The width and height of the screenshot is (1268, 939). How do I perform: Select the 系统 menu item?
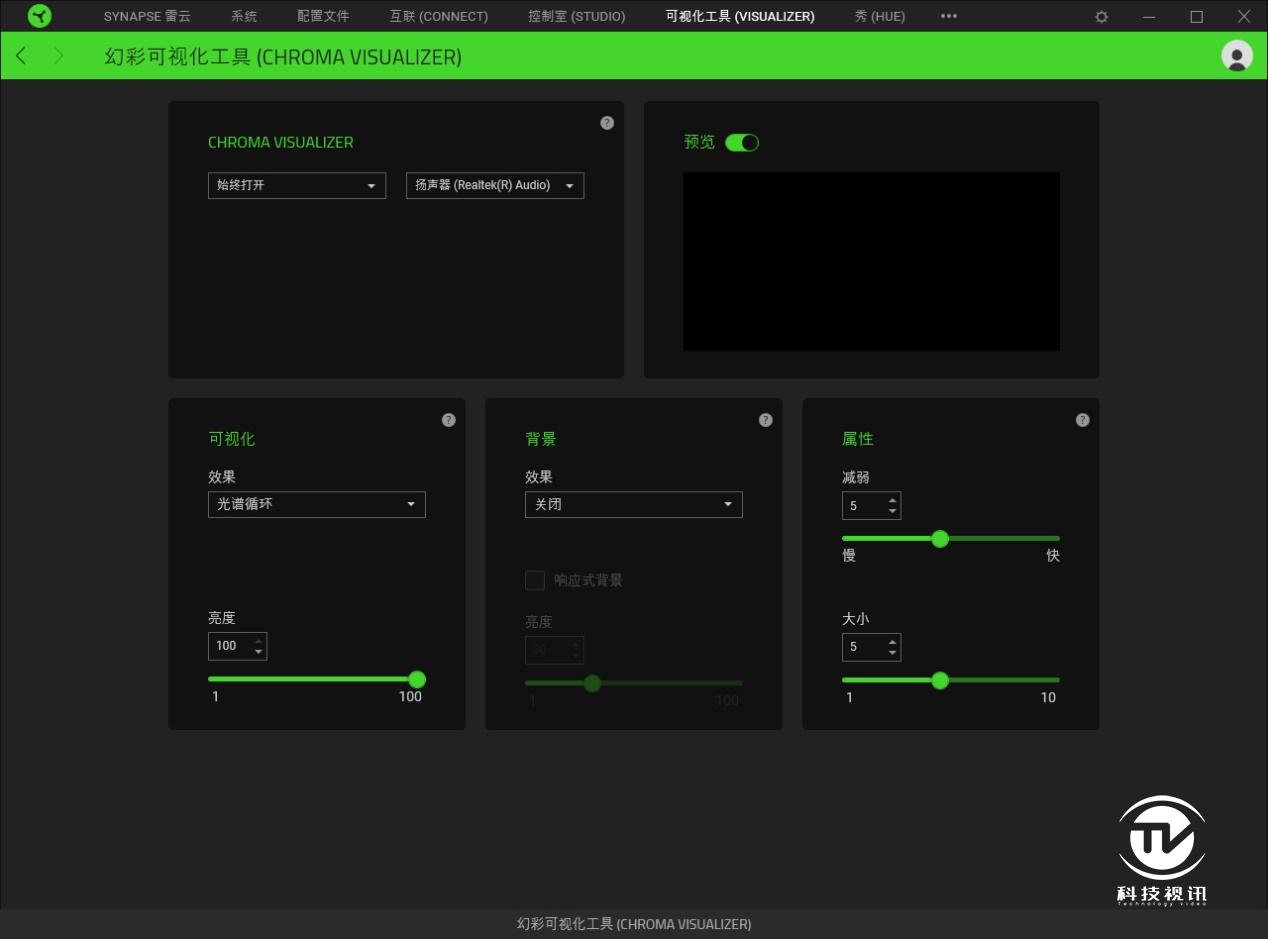coord(243,16)
